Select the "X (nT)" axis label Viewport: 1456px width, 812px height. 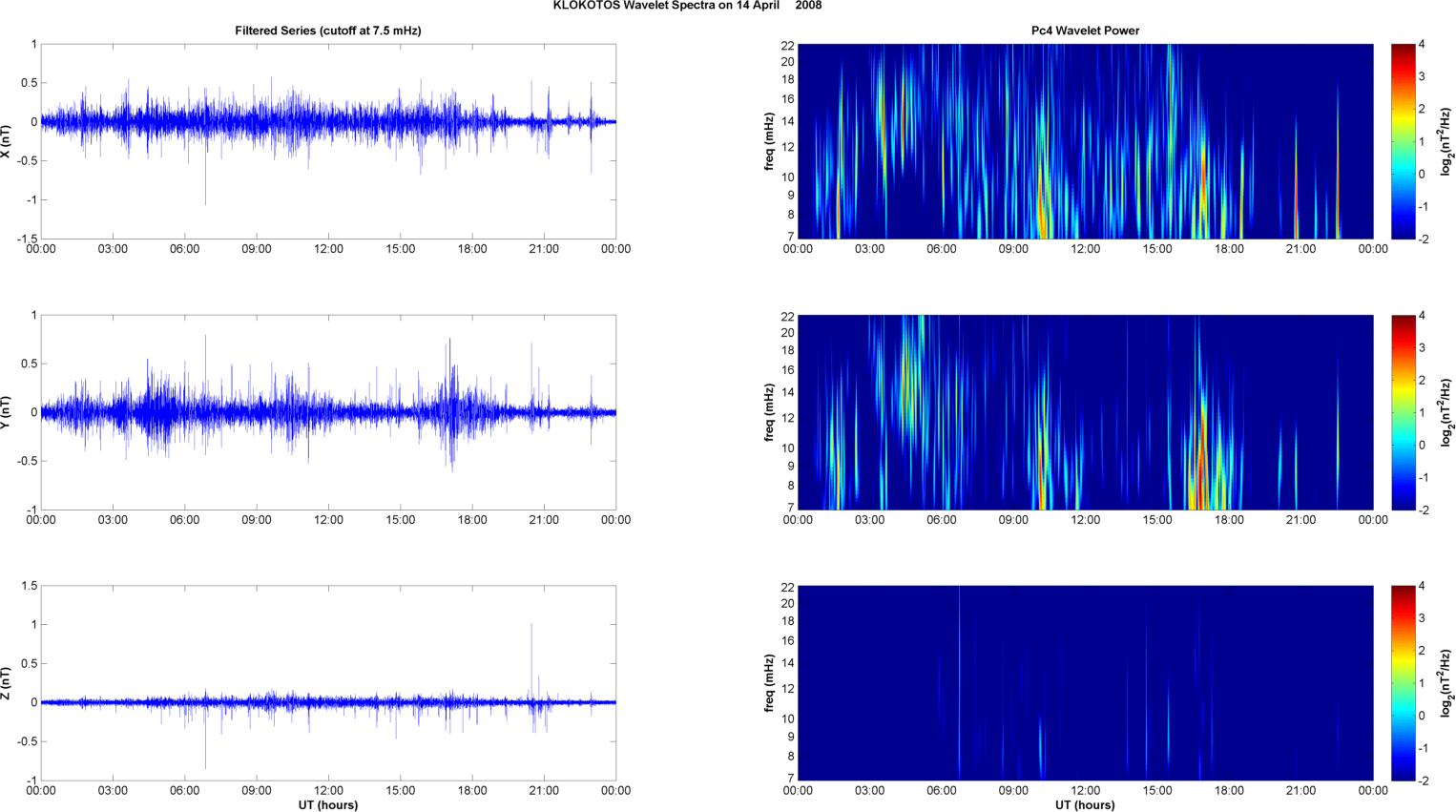tap(6, 141)
